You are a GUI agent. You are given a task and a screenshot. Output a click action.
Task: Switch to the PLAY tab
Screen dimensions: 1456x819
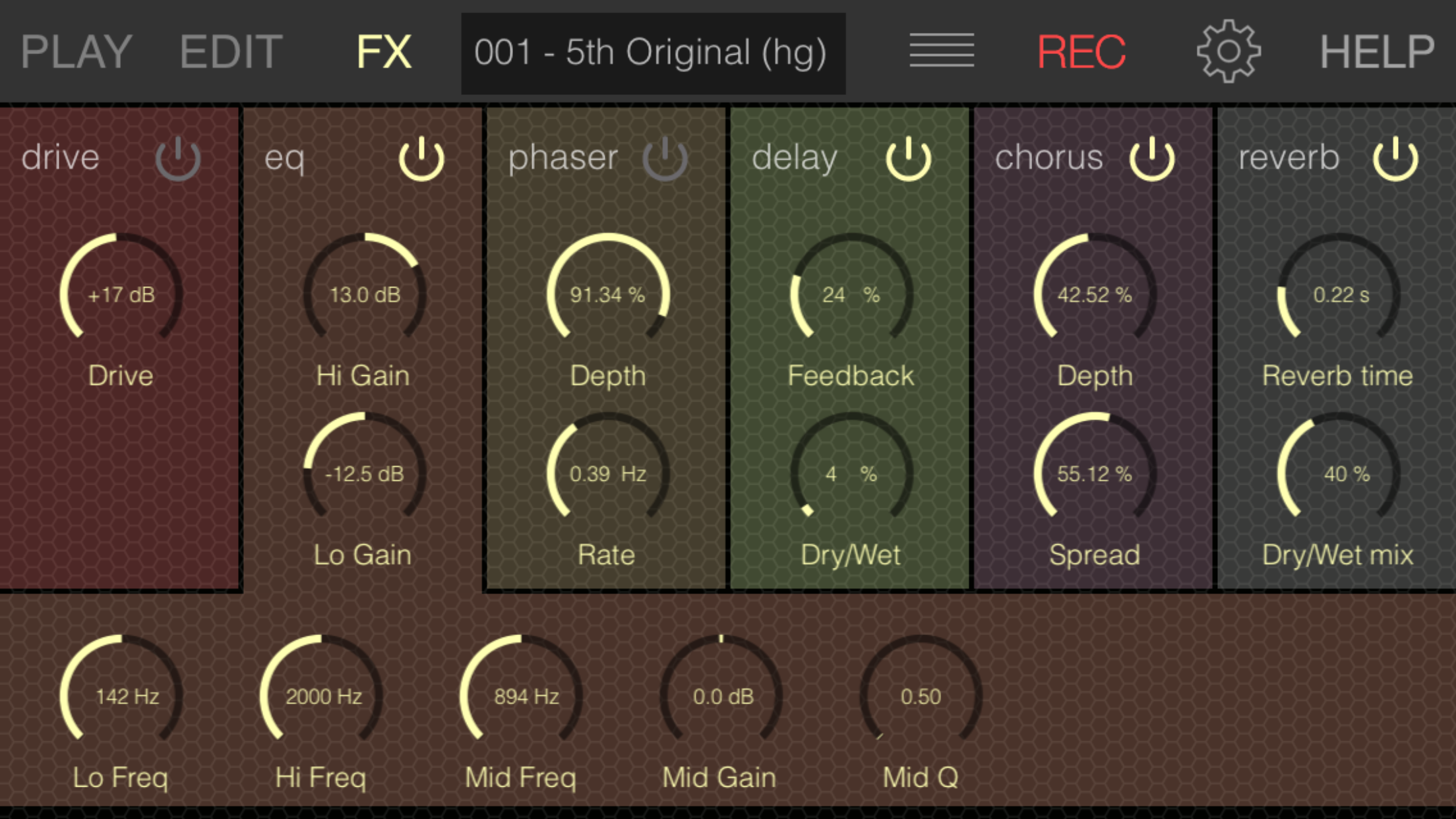coord(76,51)
